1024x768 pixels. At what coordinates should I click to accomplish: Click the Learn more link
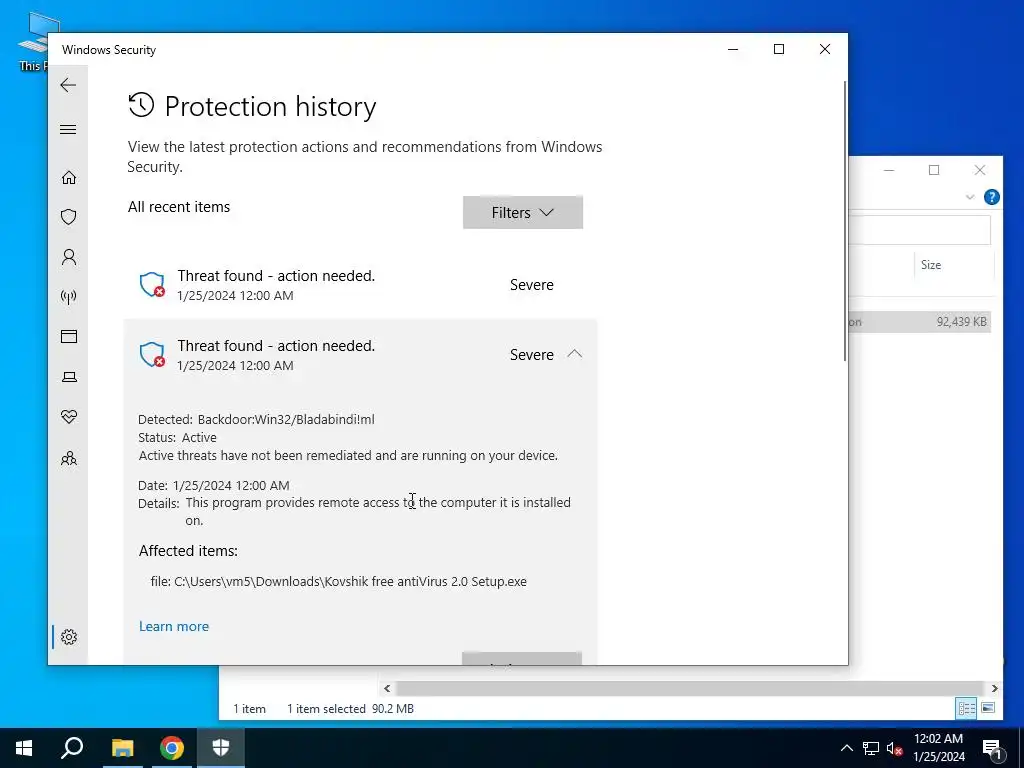(174, 626)
